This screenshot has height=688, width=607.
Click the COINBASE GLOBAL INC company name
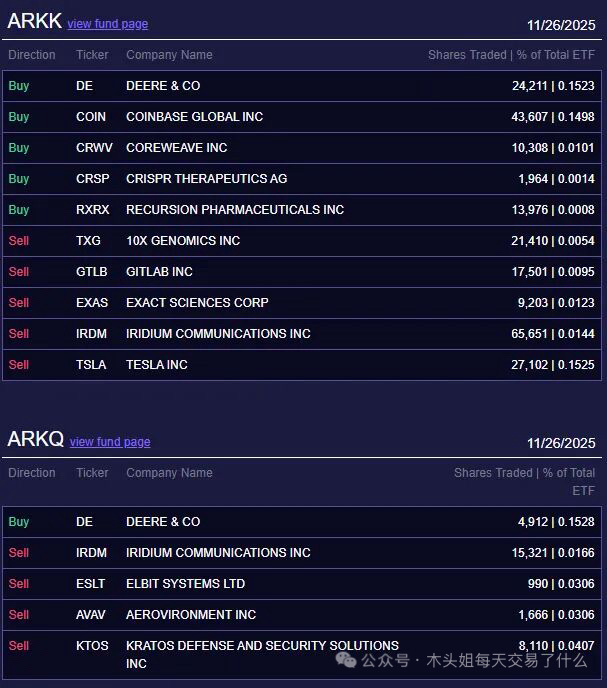point(194,117)
